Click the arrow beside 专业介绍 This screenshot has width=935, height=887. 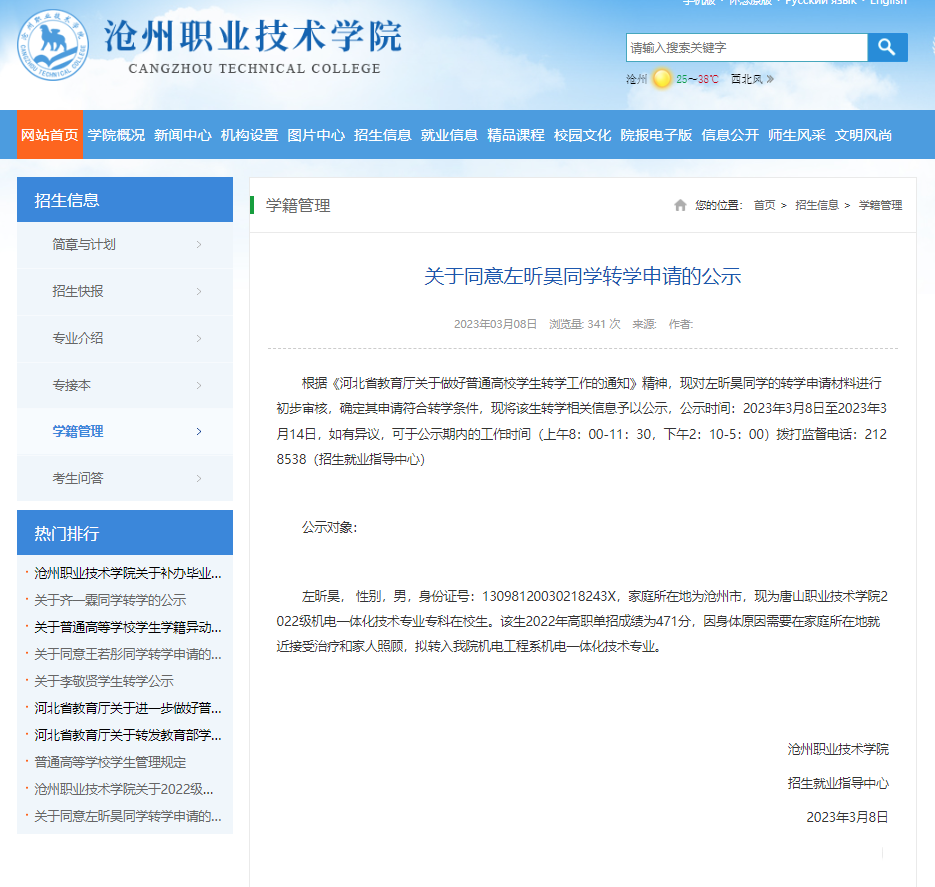point(199,338)
